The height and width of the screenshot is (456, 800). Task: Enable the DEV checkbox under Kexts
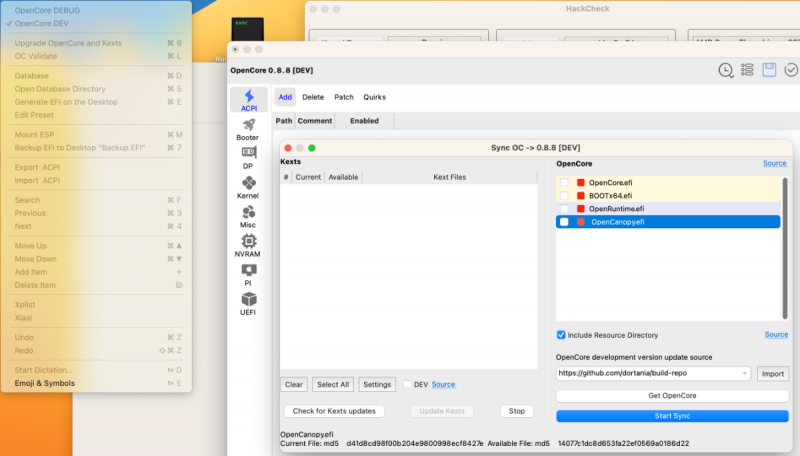(x=408, y=385)
